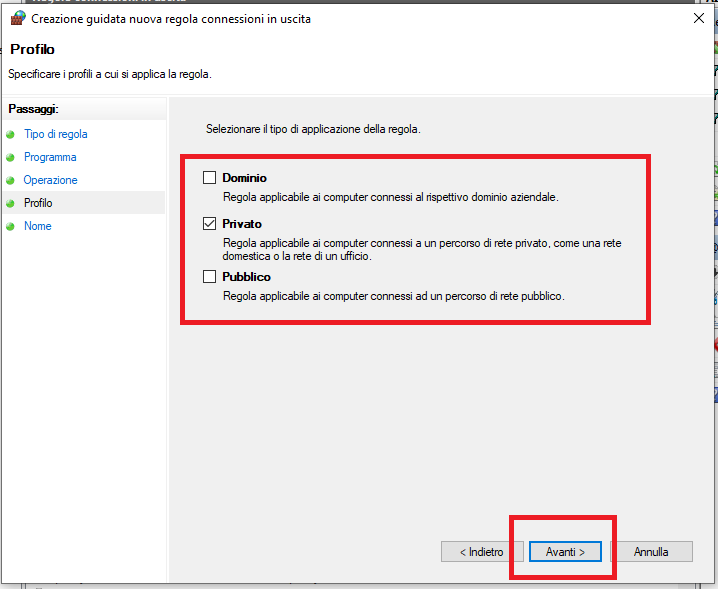This screenshot has height=589, width=718.
Task: Click green bullet beside Tipo di regola
Action: click(x=11, y=134)
